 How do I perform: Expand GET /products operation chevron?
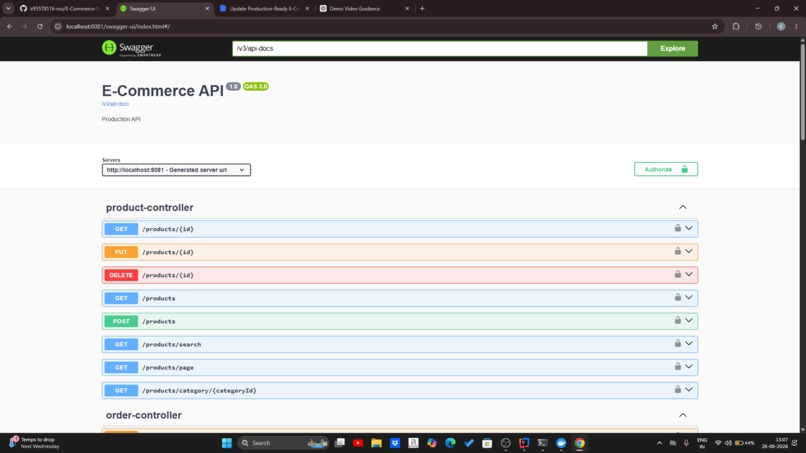pyautogui.click(x=689, y=297)
